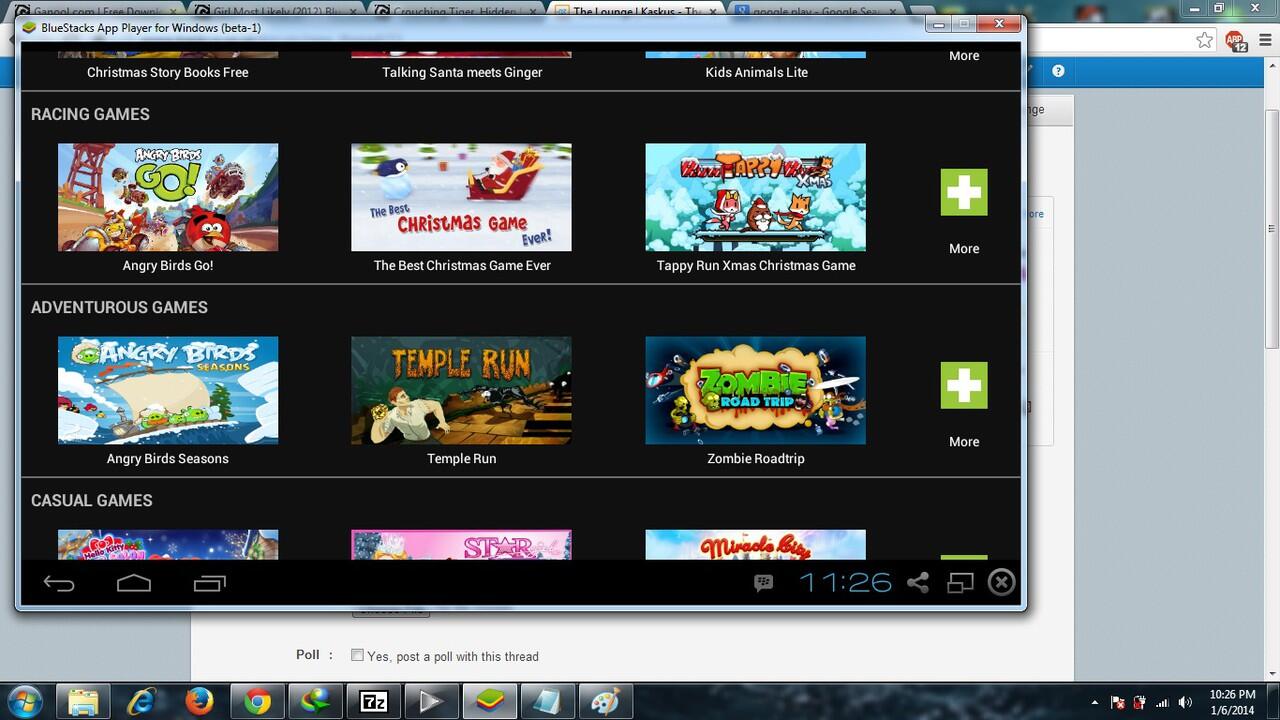
Task: Click the CASUAL GAMES heading
Action: [91, 500]
